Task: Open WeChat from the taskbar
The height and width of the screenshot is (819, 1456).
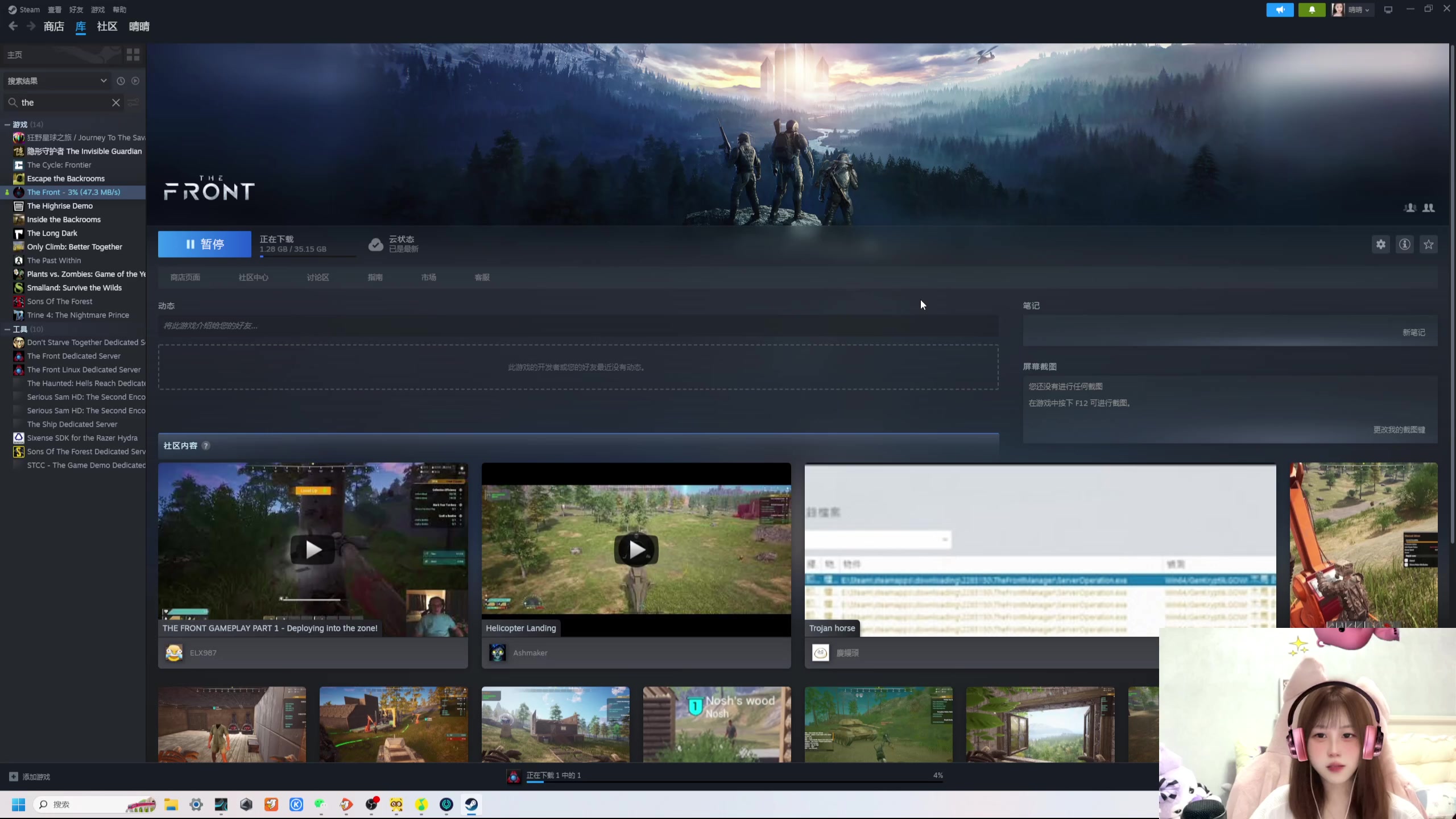Action: (321, 804)
